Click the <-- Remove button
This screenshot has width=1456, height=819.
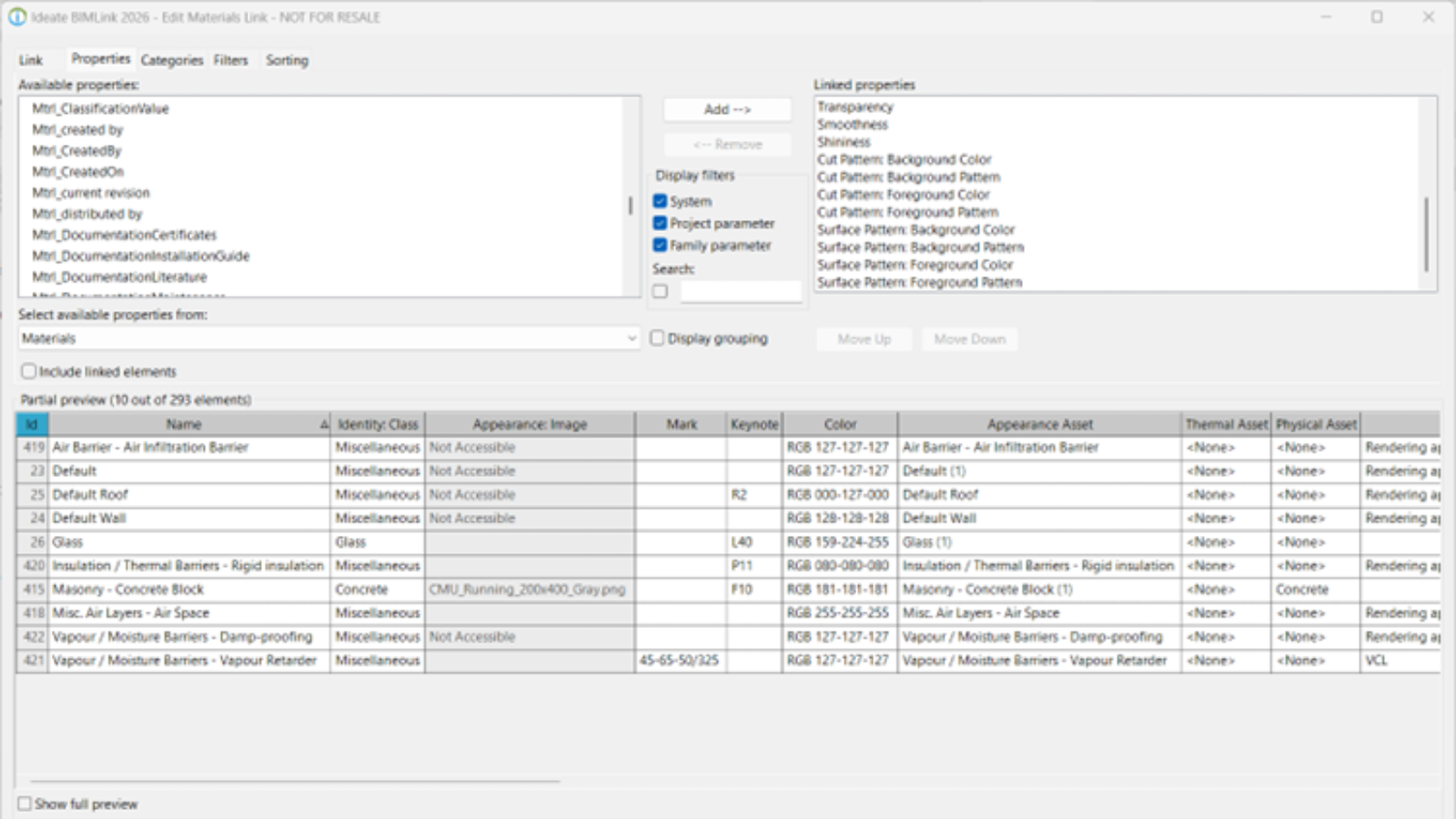tap(727, 144)
